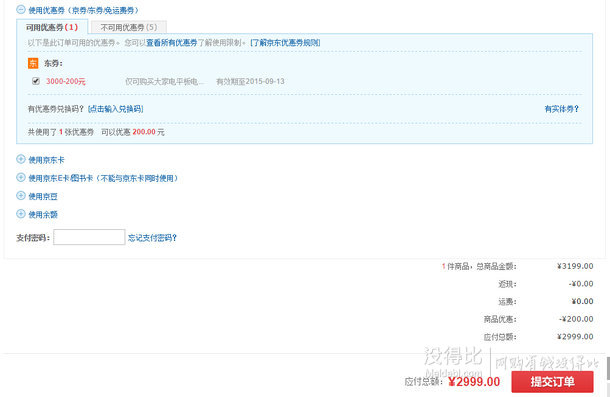This screenshot has height=397, width=610.
Task: Click the 提交订单 button
Action: coord(552,381)
